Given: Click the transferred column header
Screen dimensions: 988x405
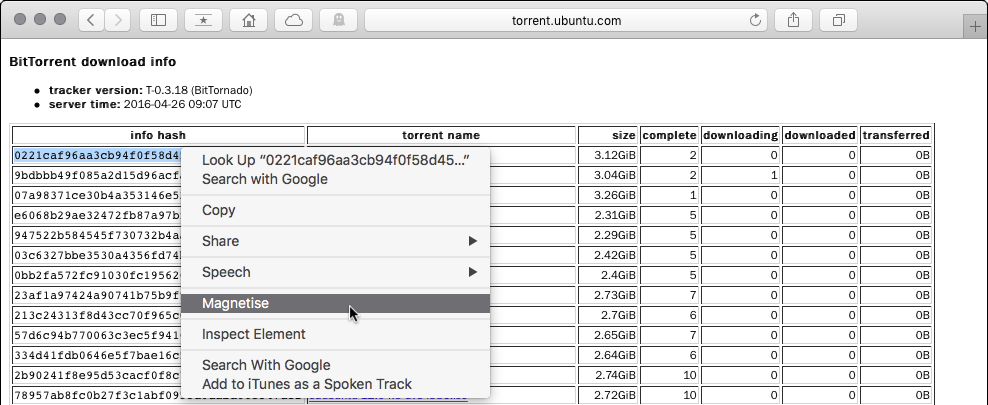Looking at the screenshot, I should (895, 135).
